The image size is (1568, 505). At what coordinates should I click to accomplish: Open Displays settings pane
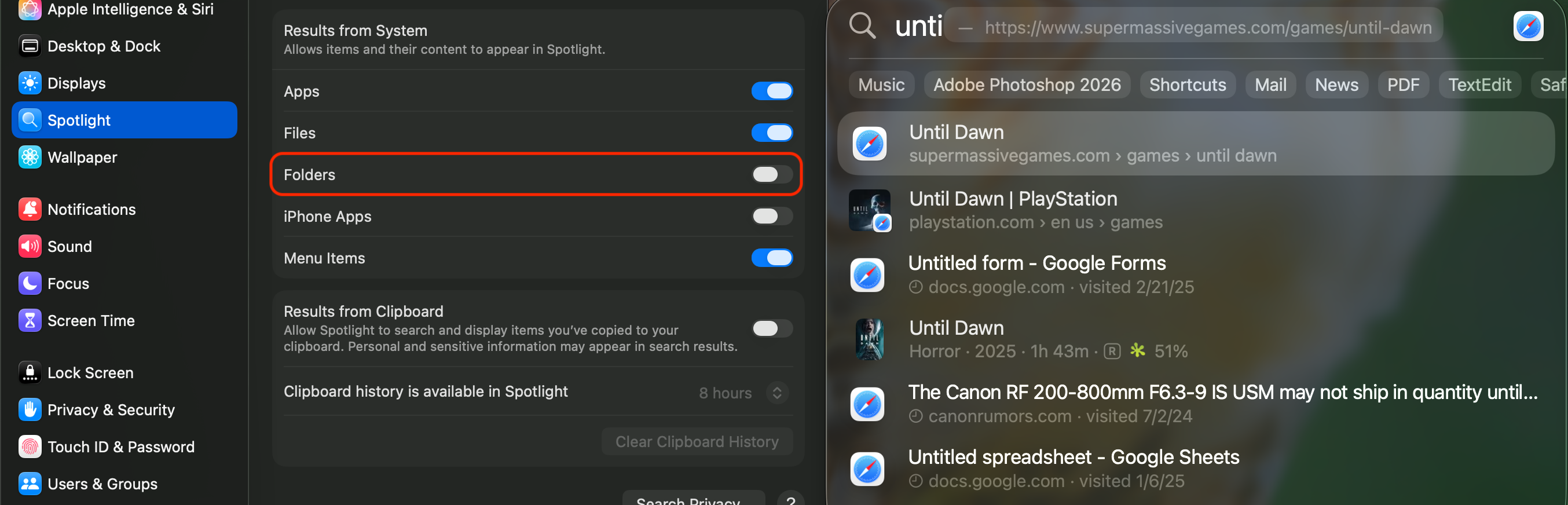(124, 83)
